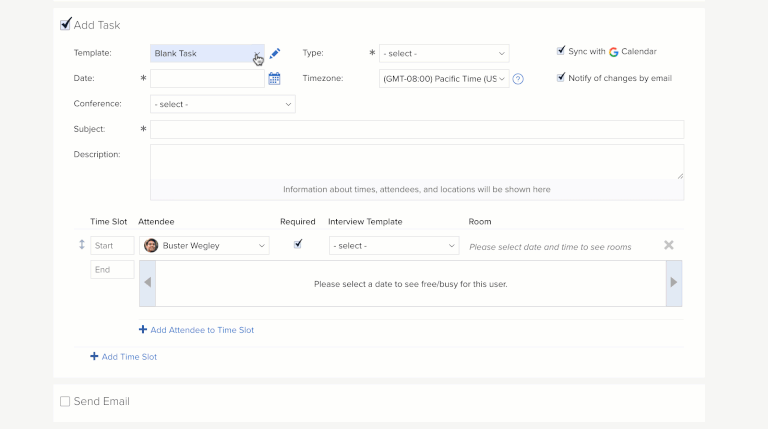Click the 'Information about times, attendees' note
The height and width of the screenshot is (429, 768).
pos(417,190)
